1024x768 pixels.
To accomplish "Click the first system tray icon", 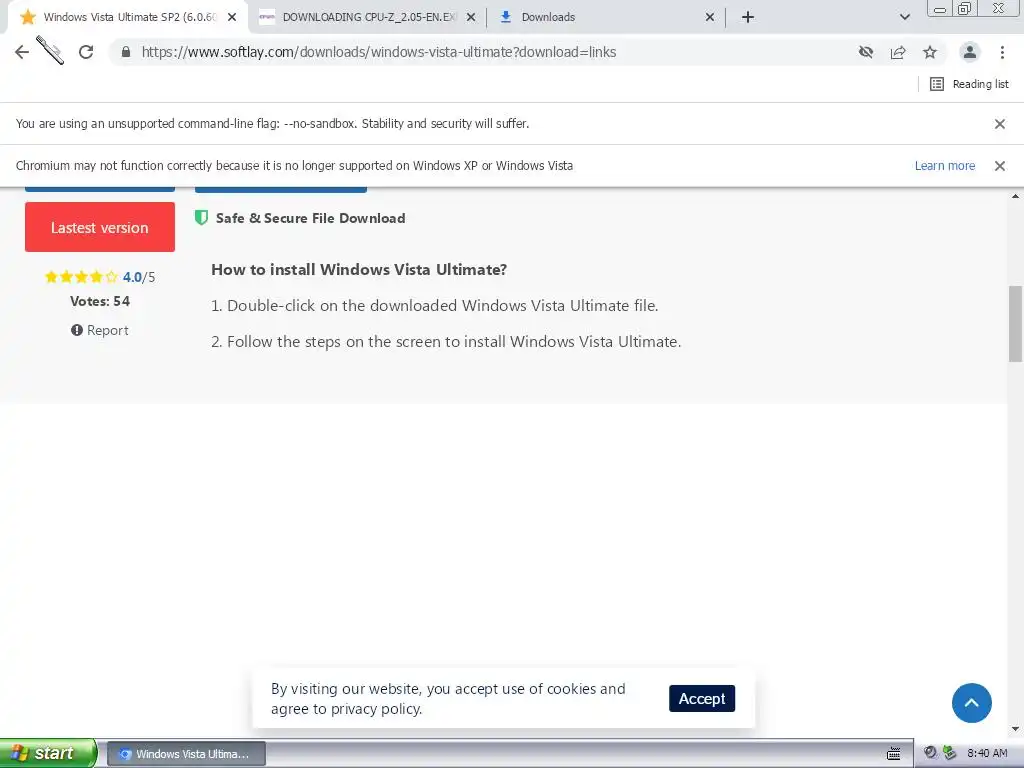I will click(930, 753).
